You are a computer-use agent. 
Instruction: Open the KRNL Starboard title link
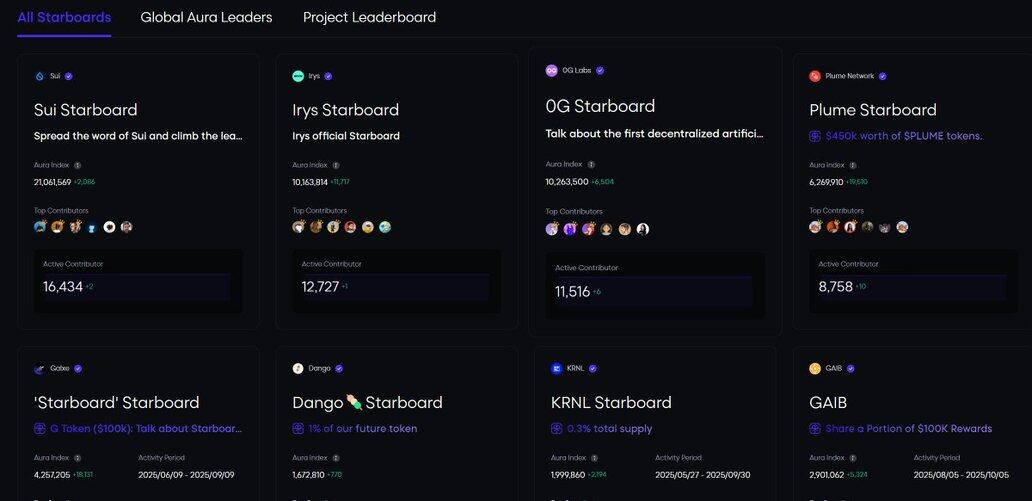611,402
